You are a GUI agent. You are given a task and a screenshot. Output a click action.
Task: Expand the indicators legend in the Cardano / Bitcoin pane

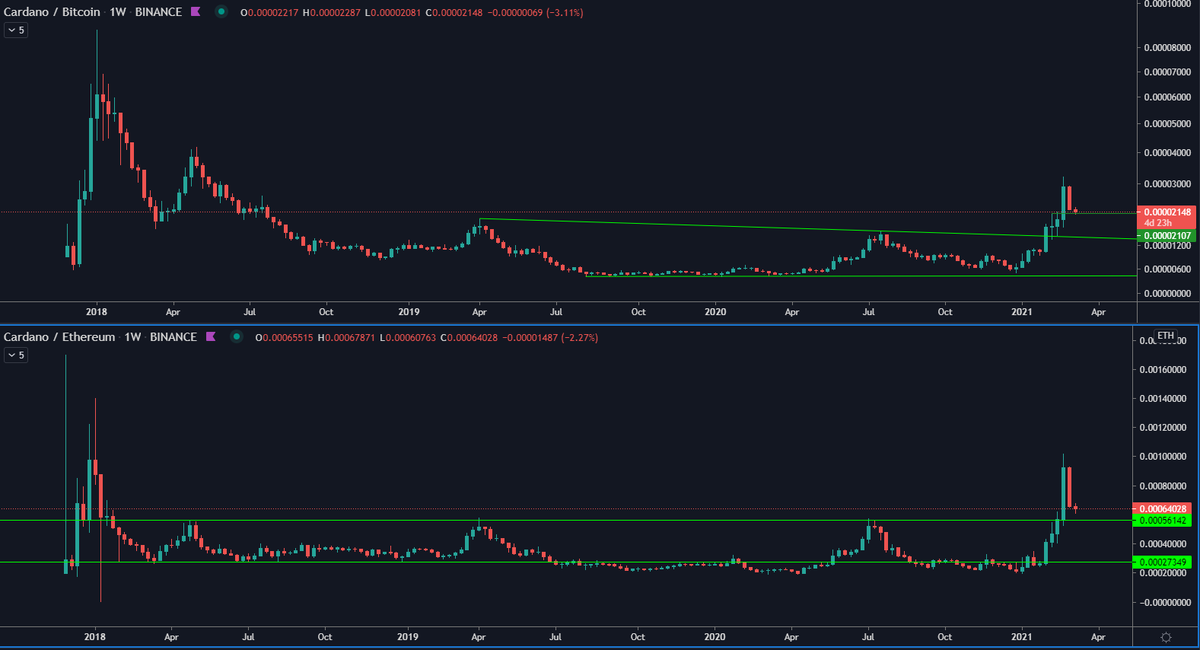pyautogui.click(x=16, y=30)
